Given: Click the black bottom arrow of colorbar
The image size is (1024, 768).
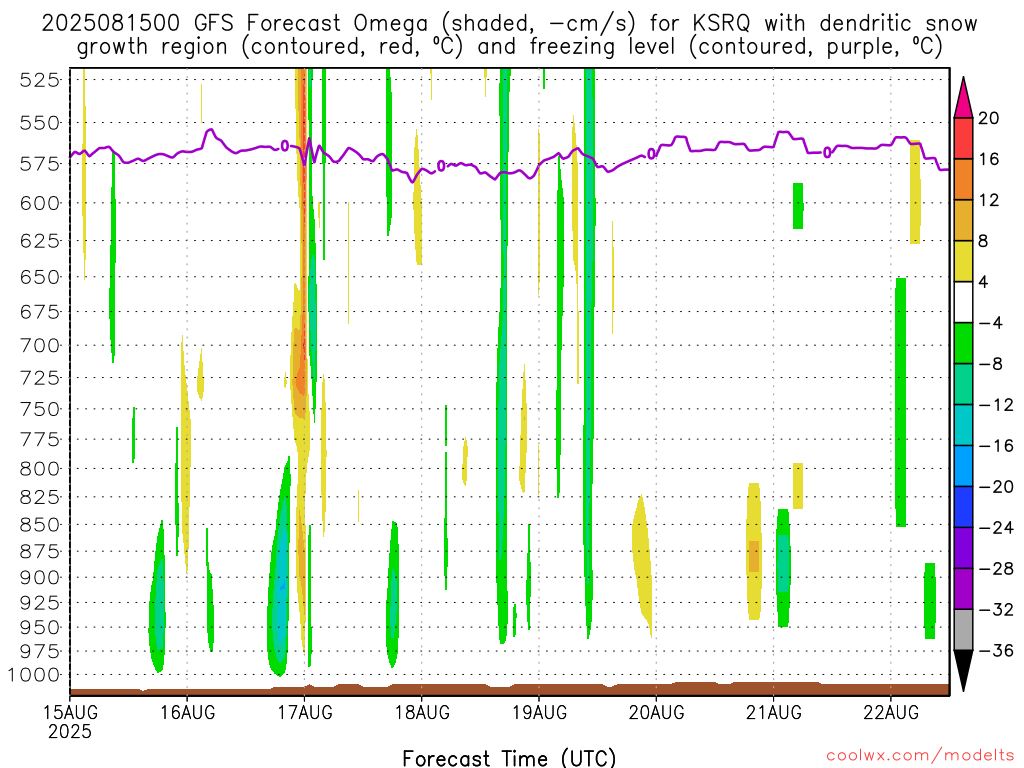Looking at the screenshot, I should point(963,671).
